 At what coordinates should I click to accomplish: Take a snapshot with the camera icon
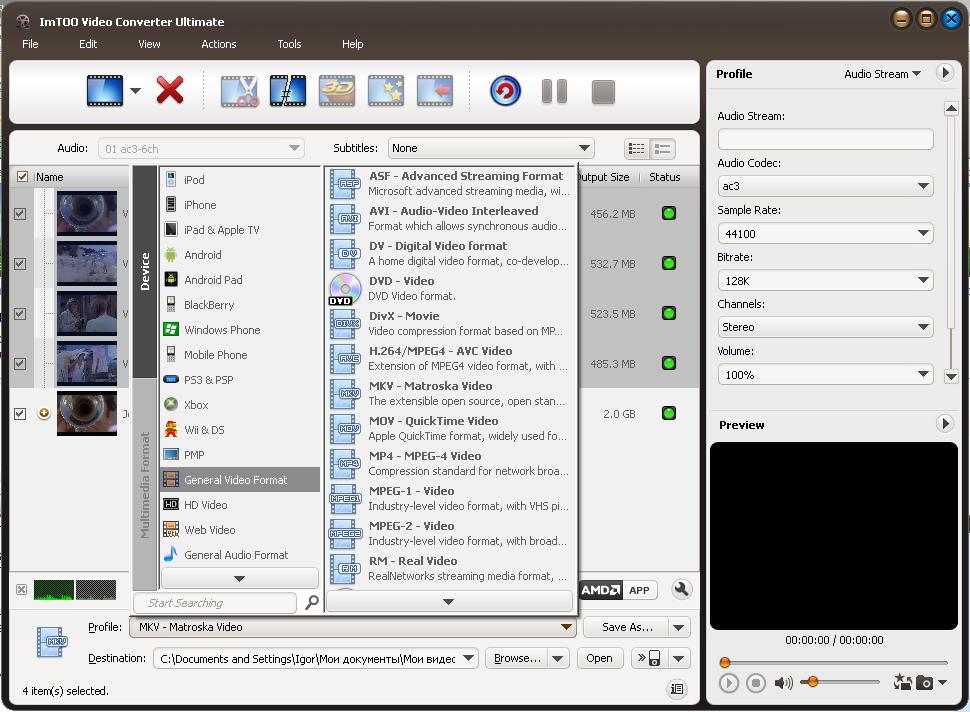(924, 682)
